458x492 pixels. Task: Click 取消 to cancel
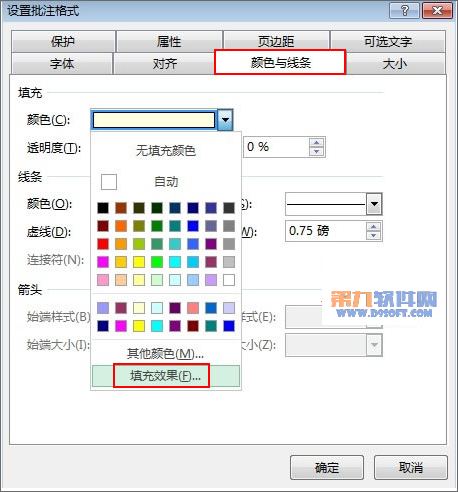click(411, 468)
